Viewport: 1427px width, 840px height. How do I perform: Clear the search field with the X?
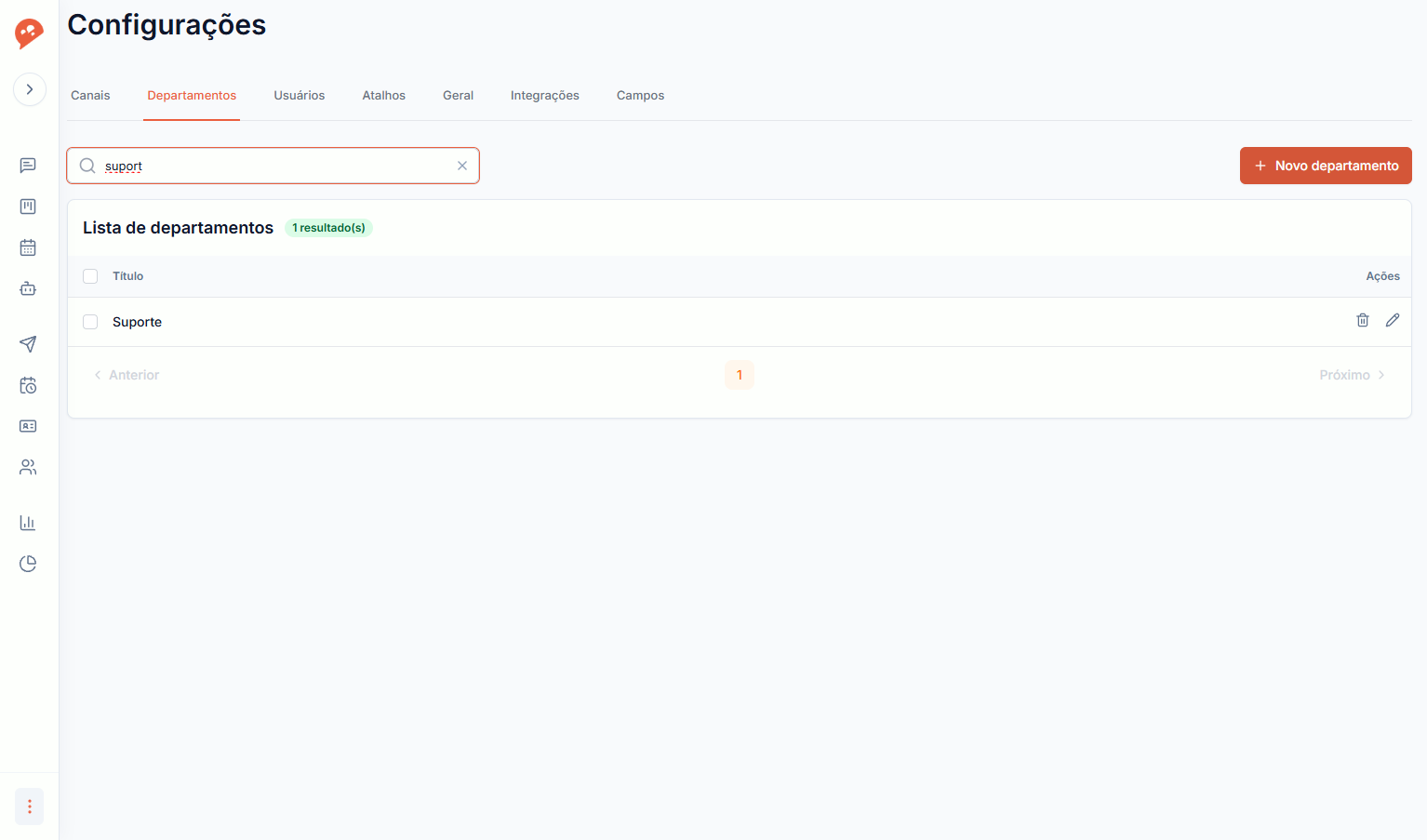(462, 166)
